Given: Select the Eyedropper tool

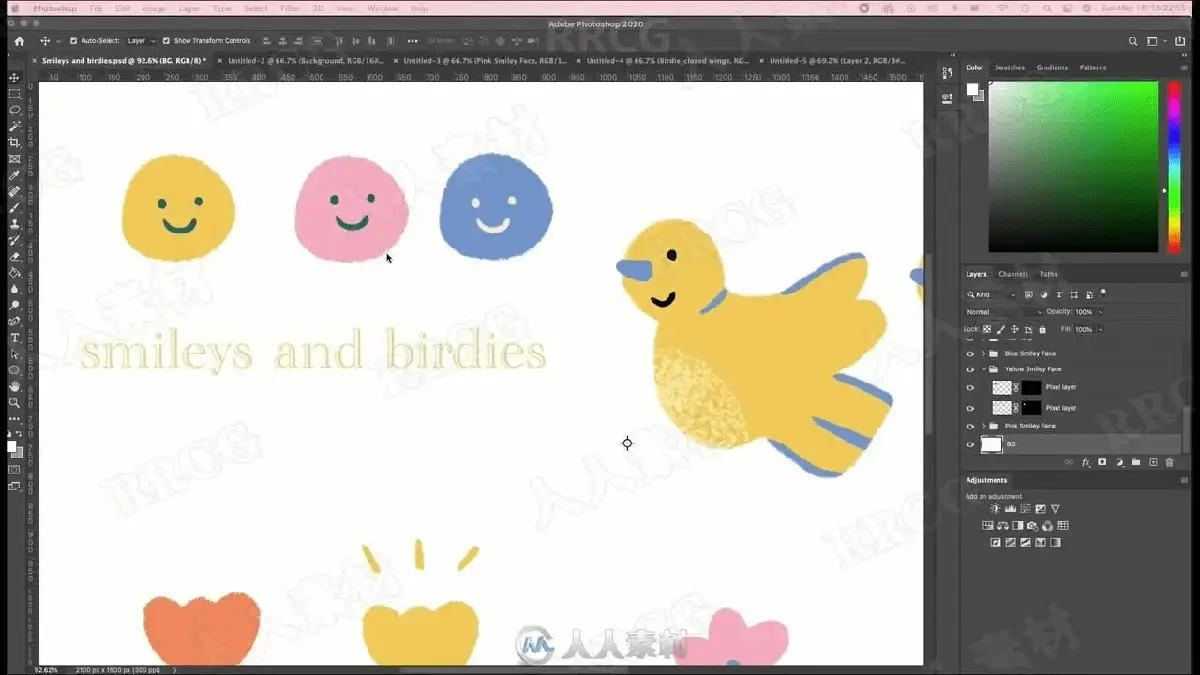Looking at the screenshot, I should tap(14, 175).
